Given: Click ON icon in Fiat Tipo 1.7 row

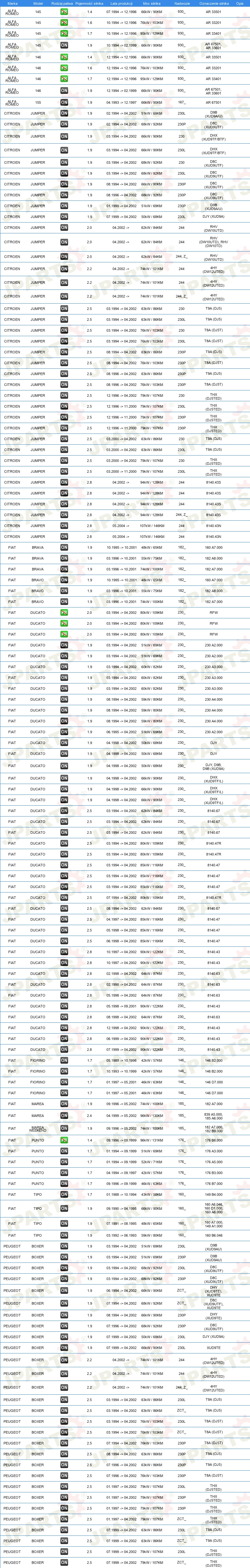Looking at the screenshot, I should tap(64, 1194).
